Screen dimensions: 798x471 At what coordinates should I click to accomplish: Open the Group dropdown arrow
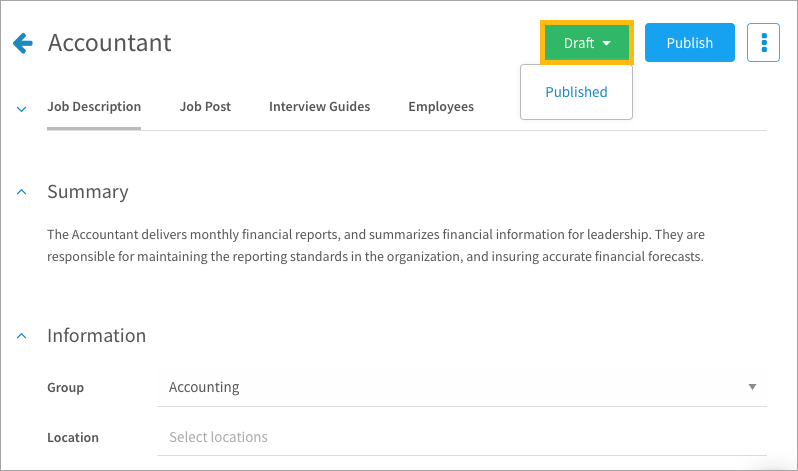tap(752, 387)
